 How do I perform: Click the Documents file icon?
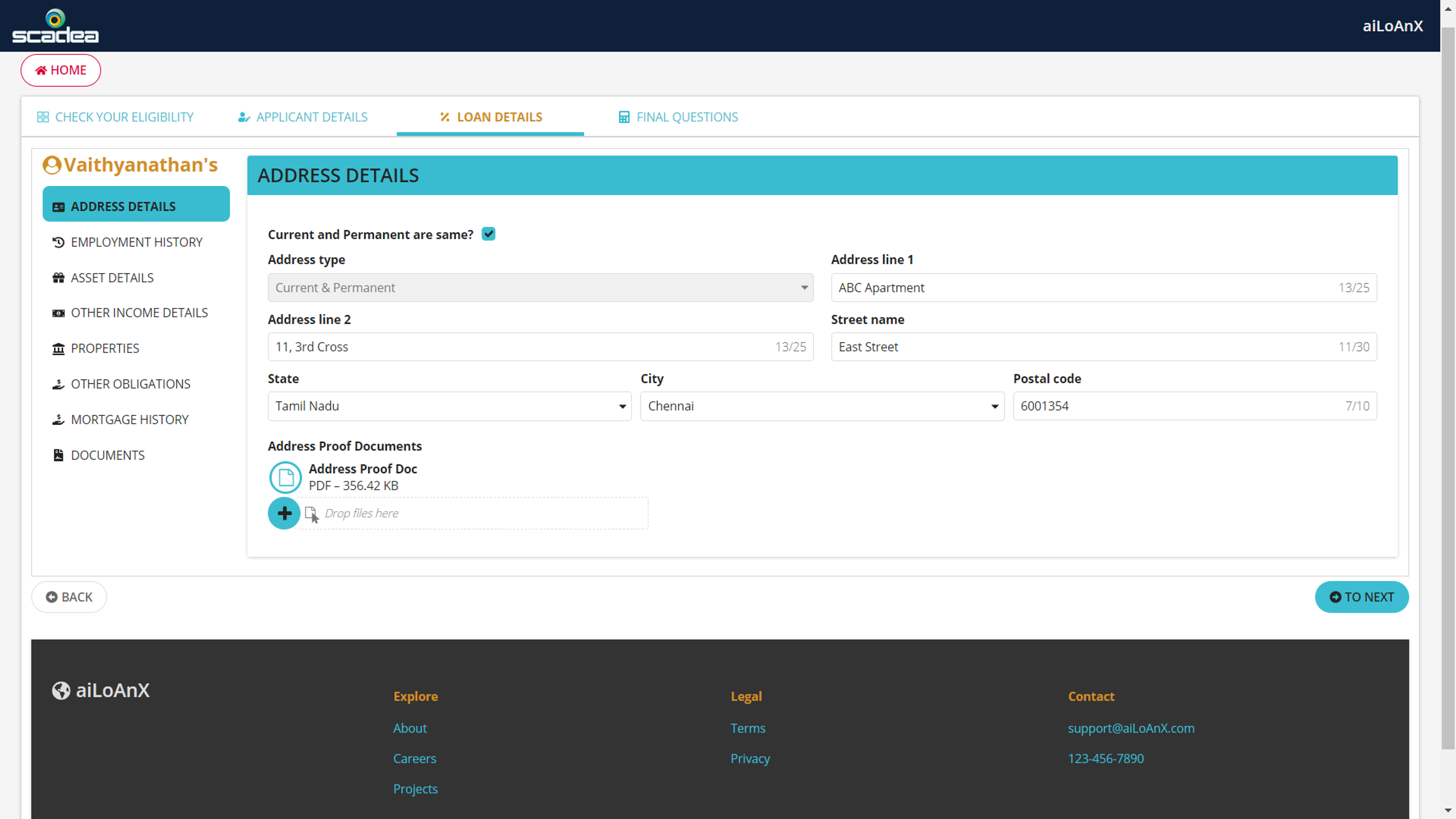[x=58, y=455]
